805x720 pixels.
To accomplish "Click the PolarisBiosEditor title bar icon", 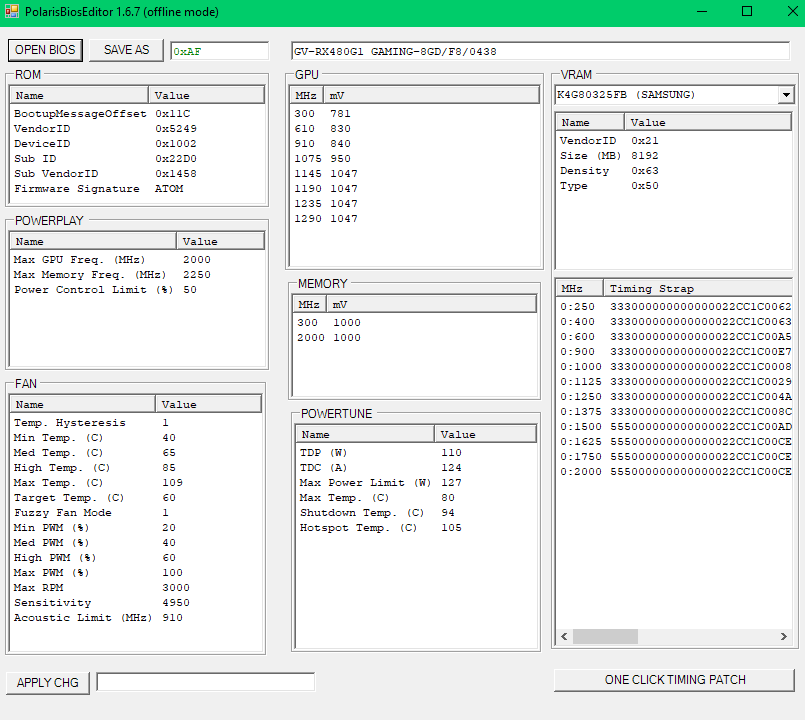I will pos(11,11).
